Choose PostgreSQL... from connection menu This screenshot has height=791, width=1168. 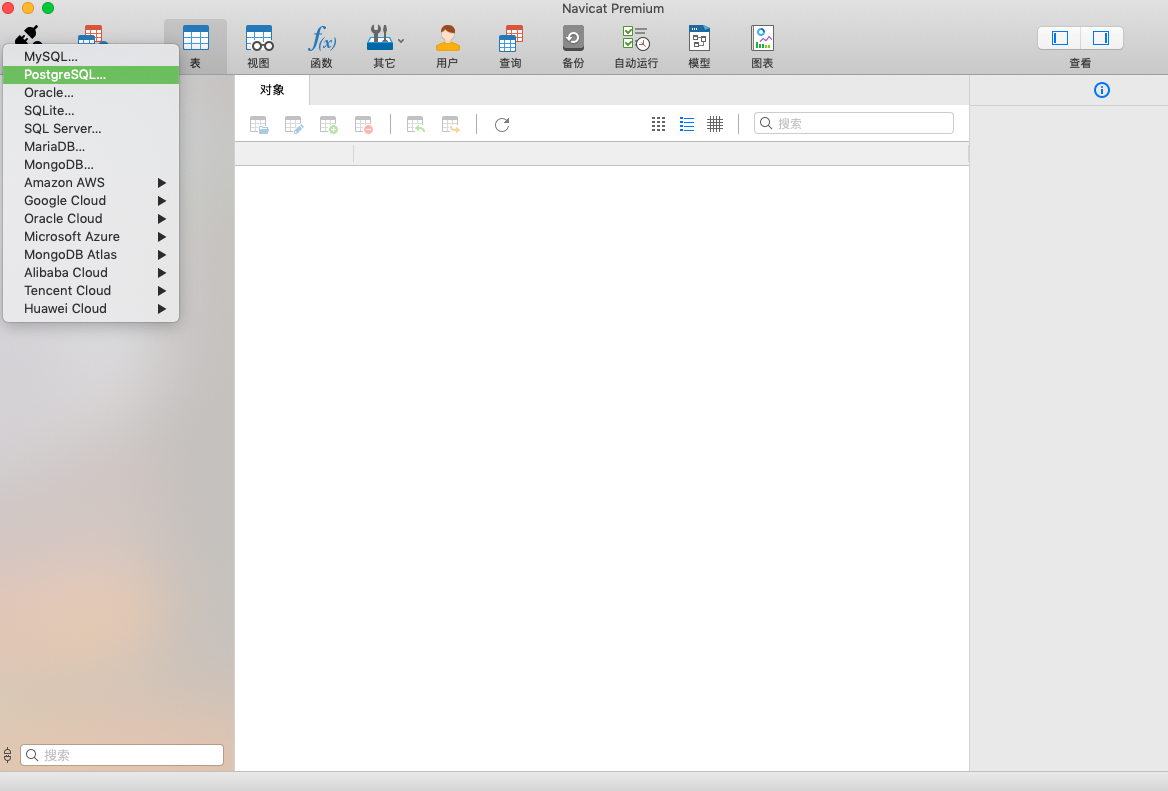point(91,74)
